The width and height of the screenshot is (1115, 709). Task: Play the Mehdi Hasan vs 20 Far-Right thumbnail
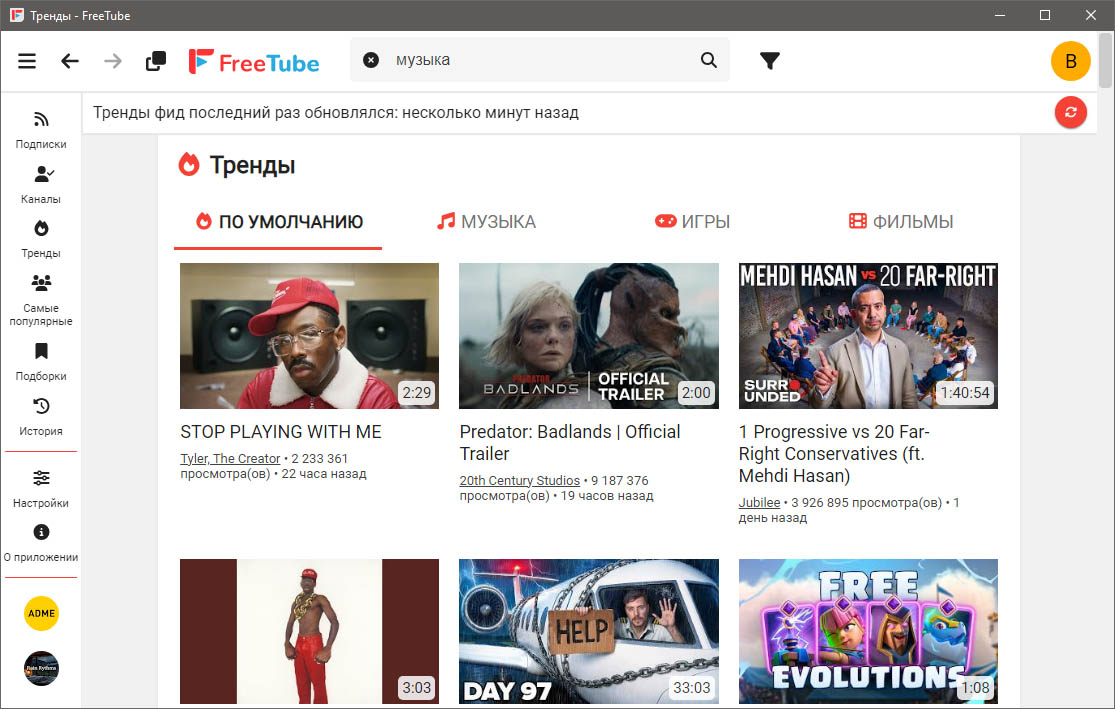click(868, 336)
